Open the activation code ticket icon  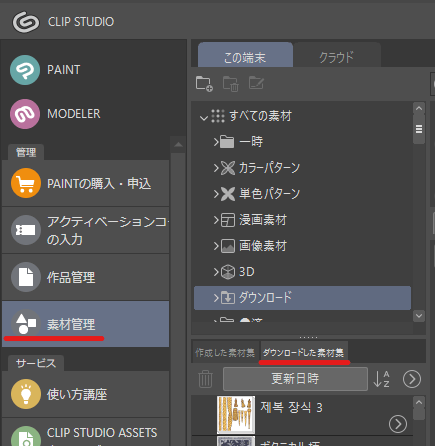(x=26, y=230)
